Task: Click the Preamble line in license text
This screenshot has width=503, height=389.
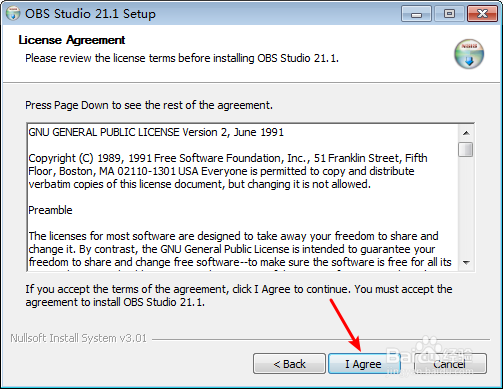Action: pos(50,210)
